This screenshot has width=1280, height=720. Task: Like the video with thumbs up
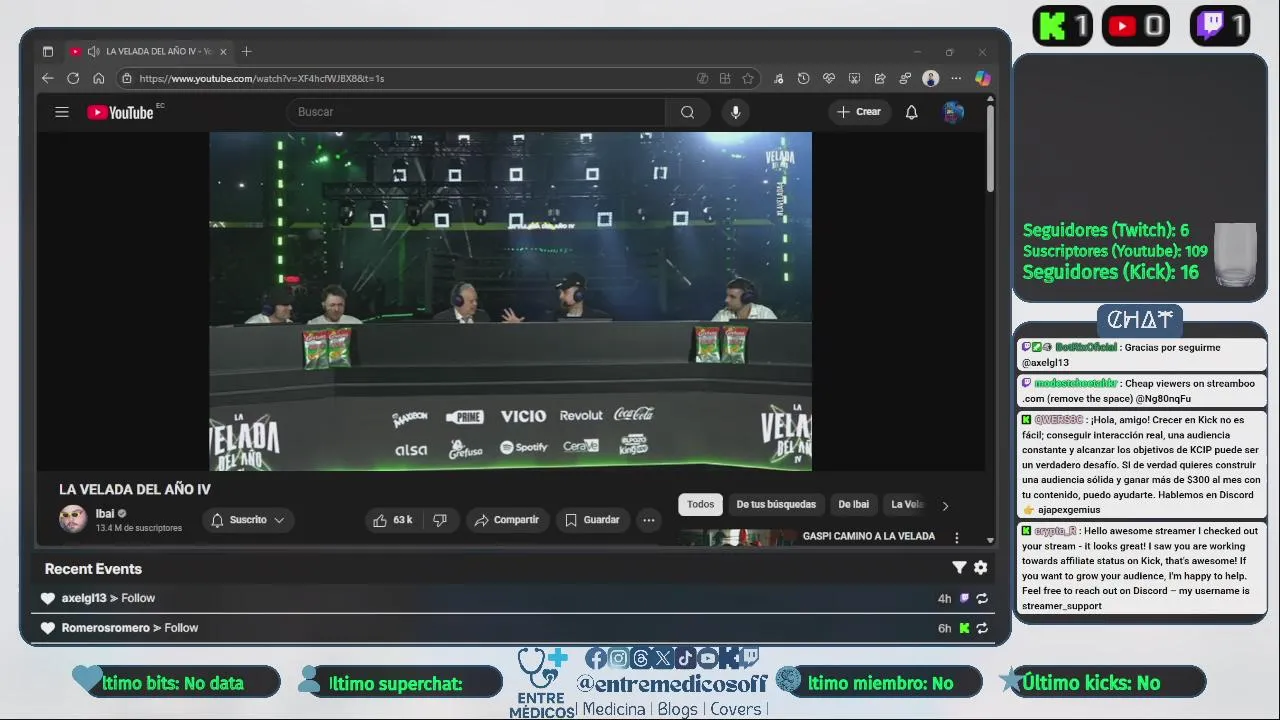click(392, 520)
